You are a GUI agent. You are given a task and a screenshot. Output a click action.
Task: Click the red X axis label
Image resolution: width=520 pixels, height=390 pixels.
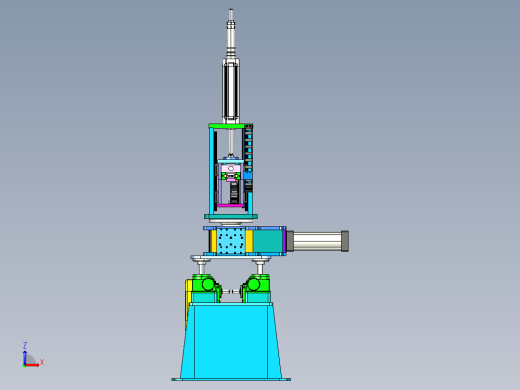(42, 362)
